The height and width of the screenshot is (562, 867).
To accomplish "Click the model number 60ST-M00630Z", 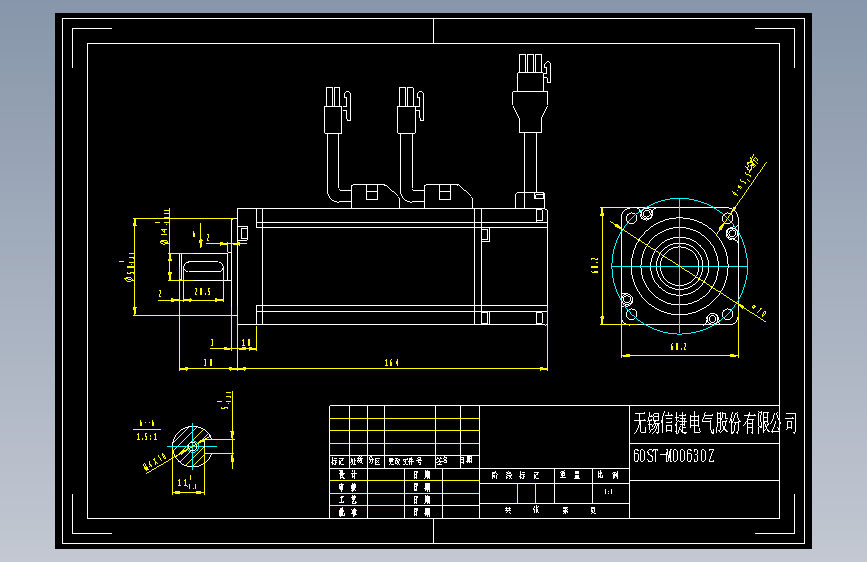I will coord(673,456).
